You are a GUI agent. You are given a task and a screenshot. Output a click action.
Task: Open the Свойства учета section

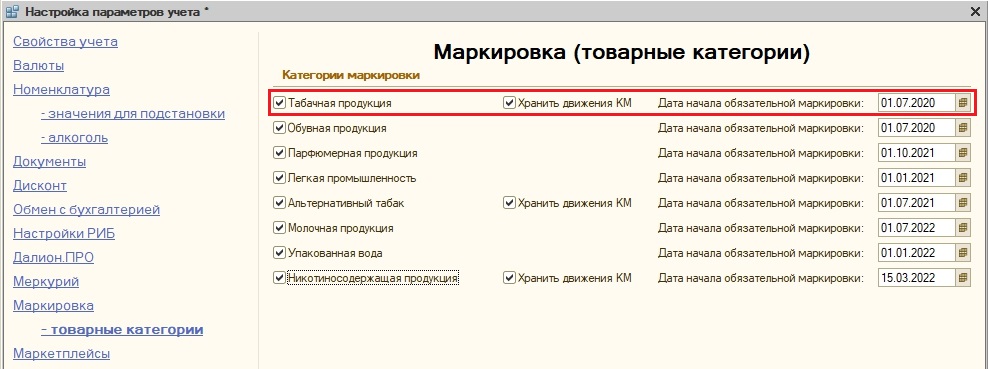pyautogui.click(x=66, y=42)
